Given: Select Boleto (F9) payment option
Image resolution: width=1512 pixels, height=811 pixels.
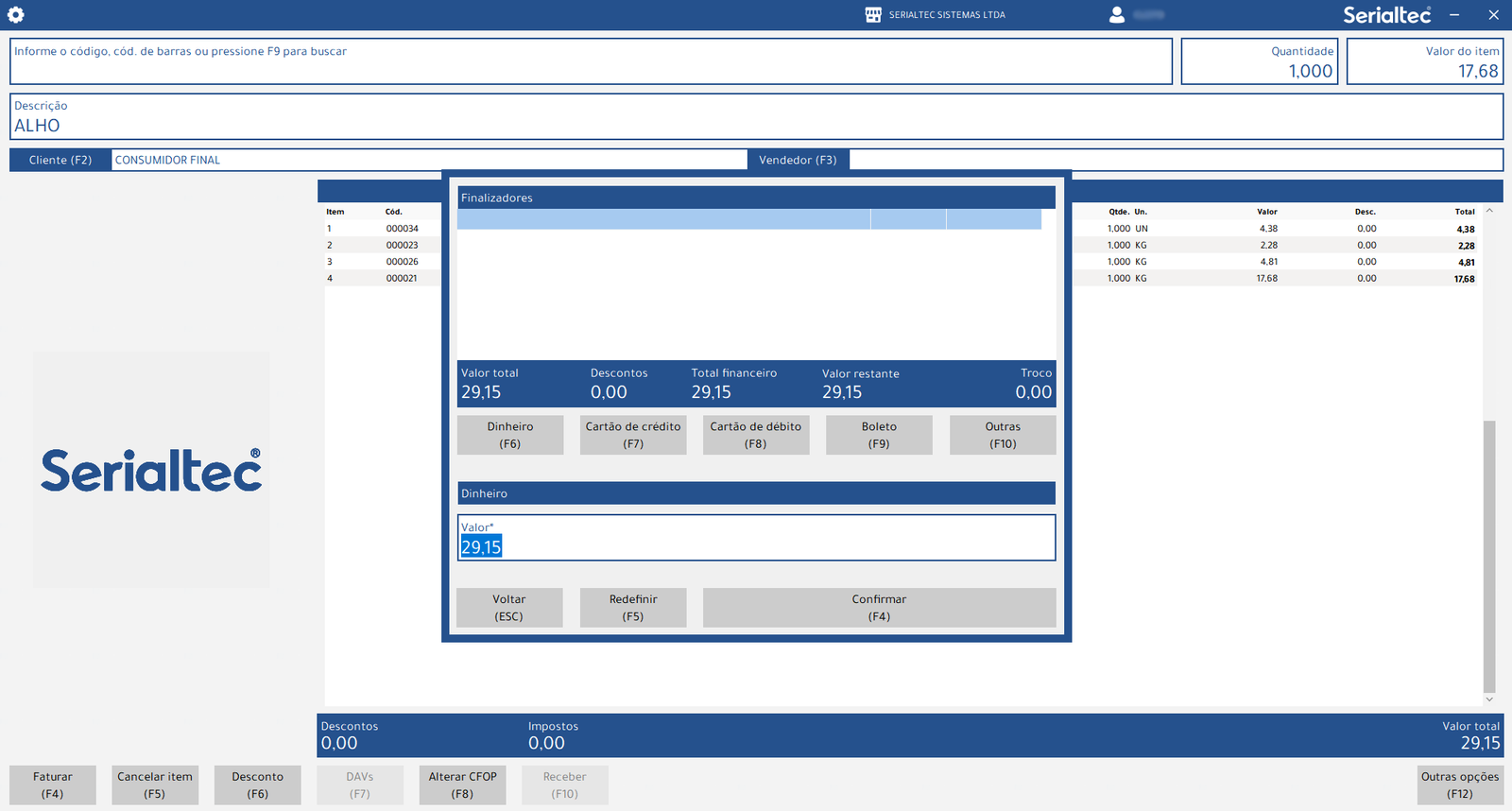Looking at the screenshot, I should click(x=879, y=435).
